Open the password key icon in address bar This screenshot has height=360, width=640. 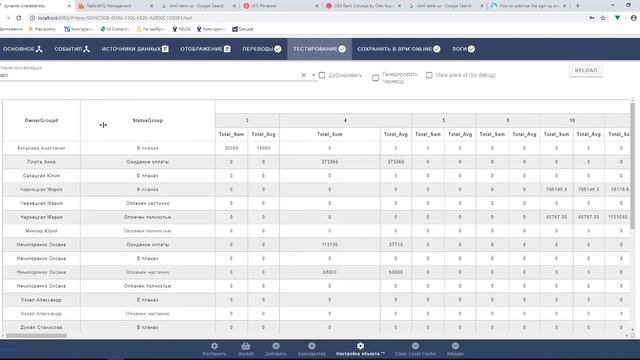(591, 18)
